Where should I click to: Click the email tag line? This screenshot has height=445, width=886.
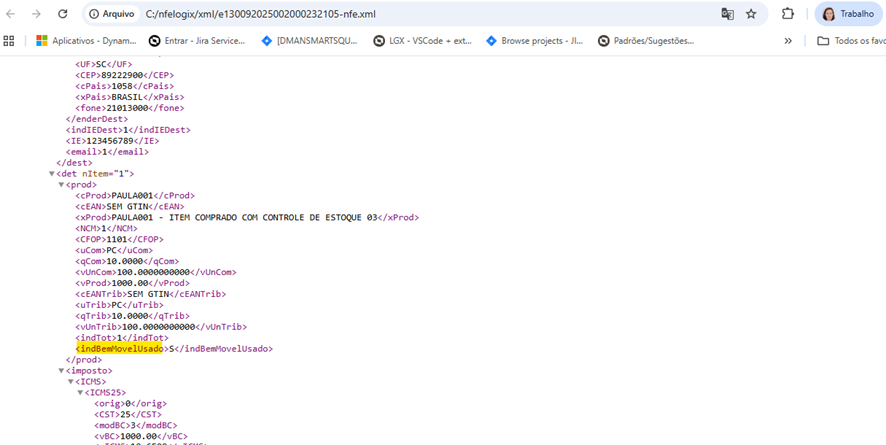107,152
